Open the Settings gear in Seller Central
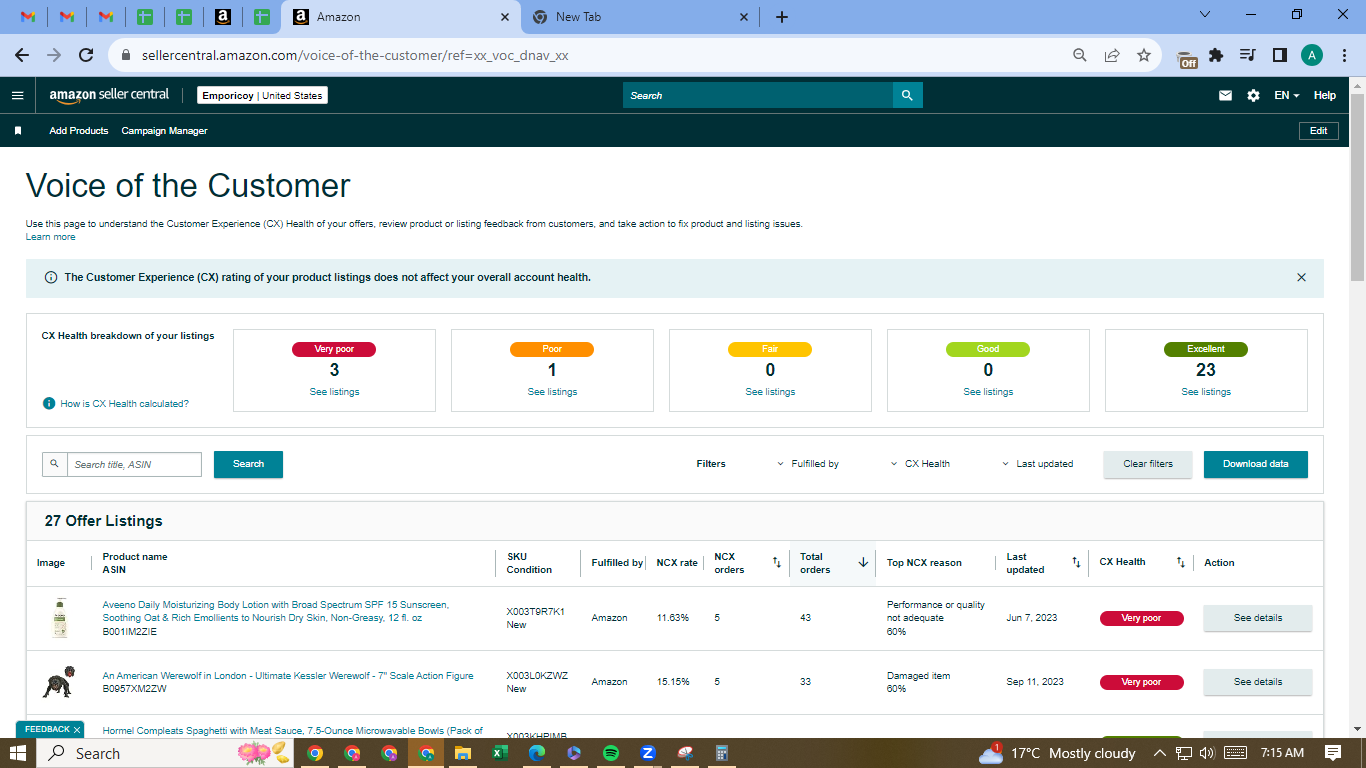1366x768 pixels. point(1254,95)
